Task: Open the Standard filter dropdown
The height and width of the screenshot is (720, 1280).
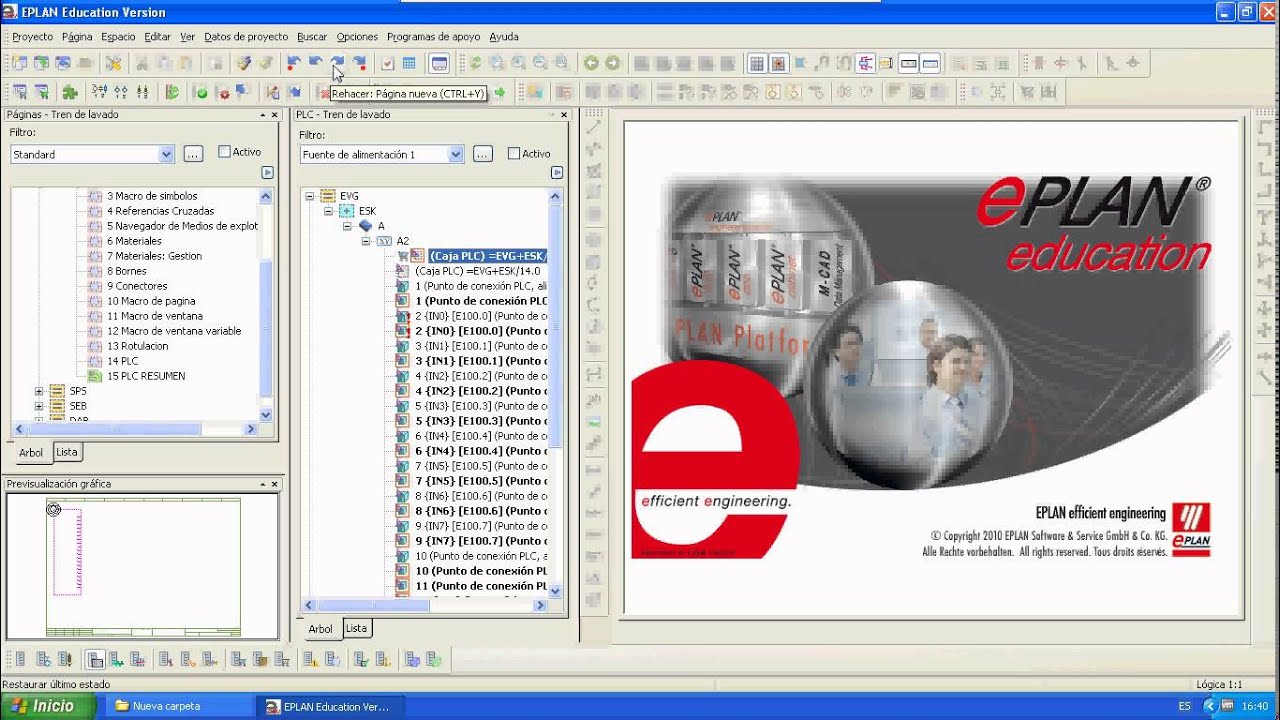Action: [x=166, y=154]
